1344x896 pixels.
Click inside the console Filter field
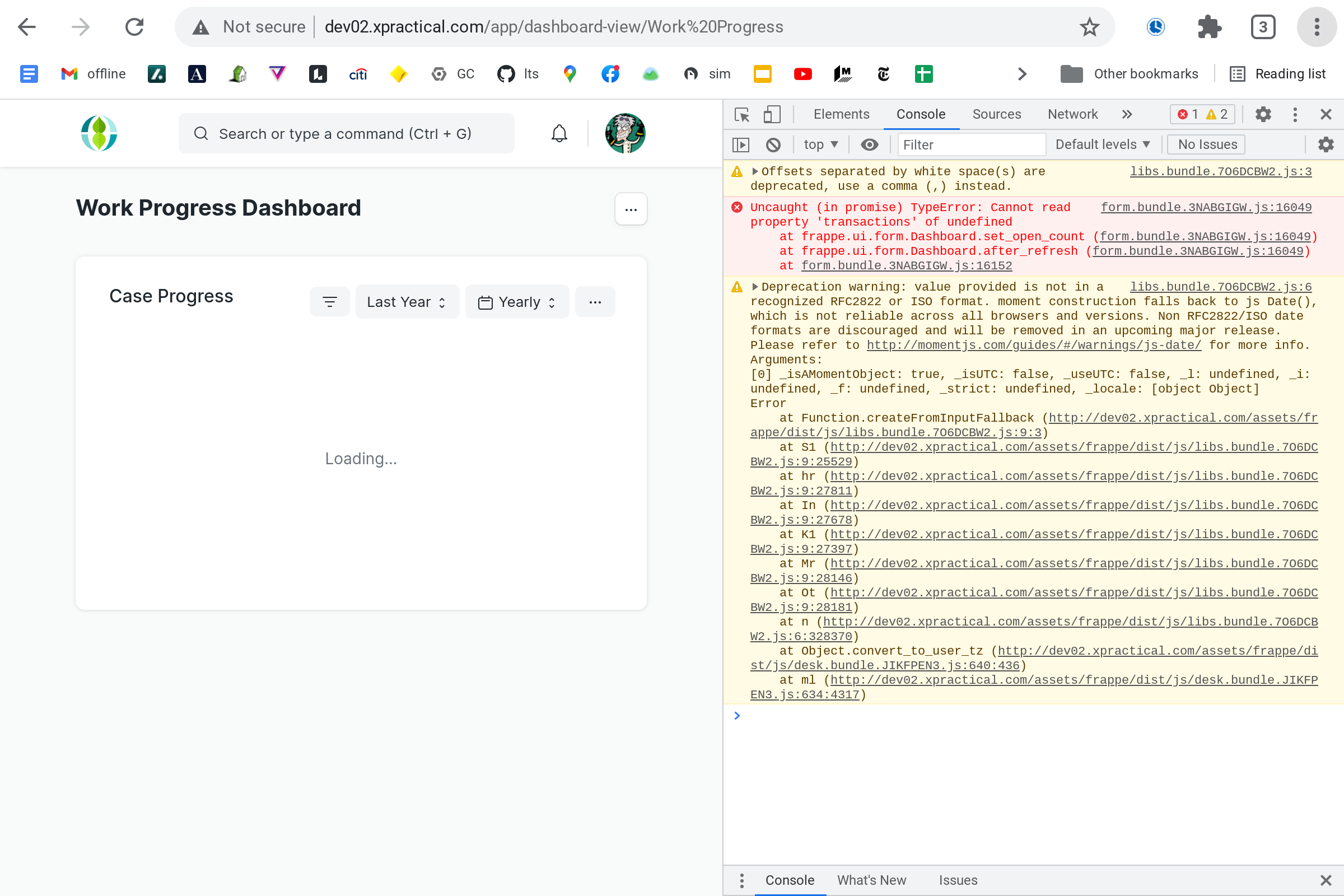point(972,144)
